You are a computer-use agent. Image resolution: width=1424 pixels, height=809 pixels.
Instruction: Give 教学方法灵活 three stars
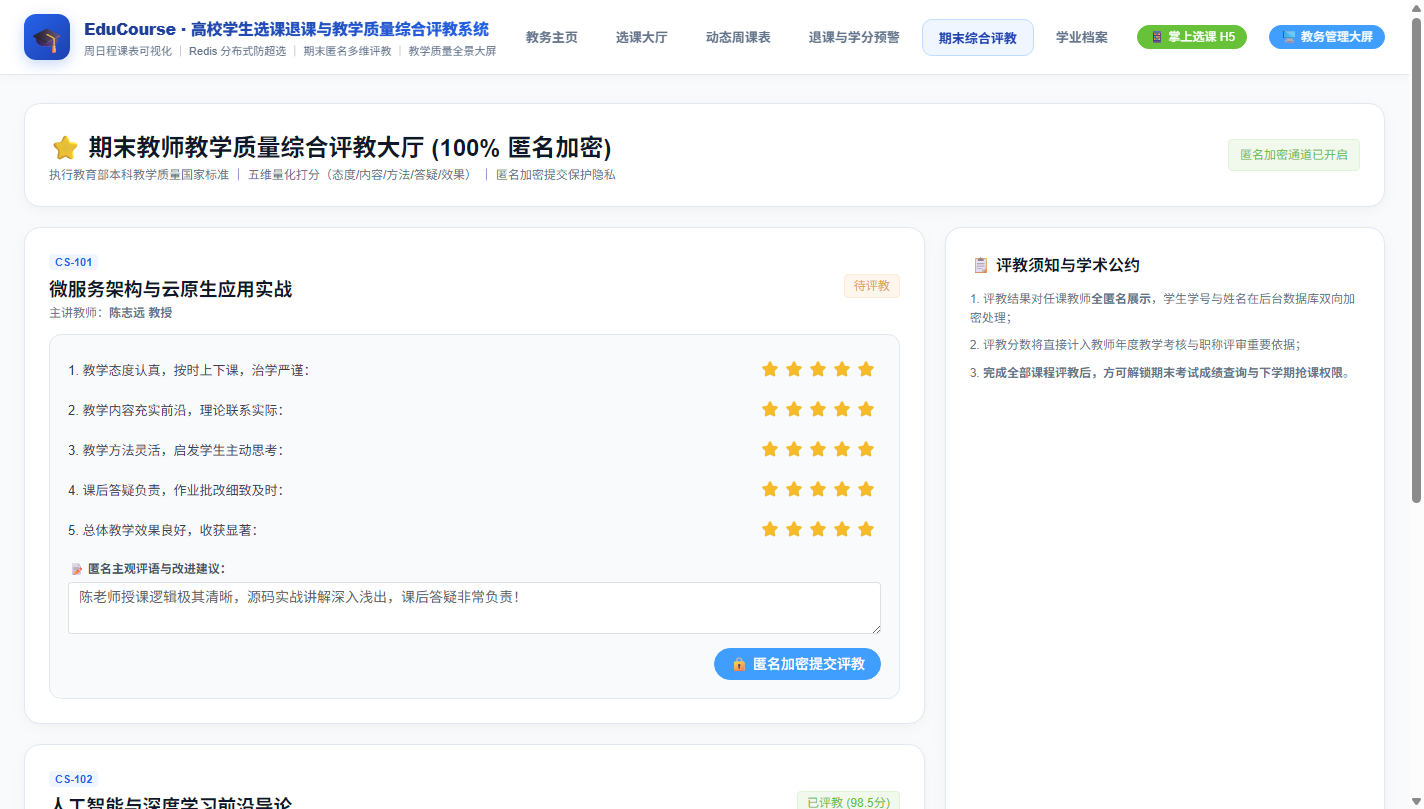[x=818, y=449]
